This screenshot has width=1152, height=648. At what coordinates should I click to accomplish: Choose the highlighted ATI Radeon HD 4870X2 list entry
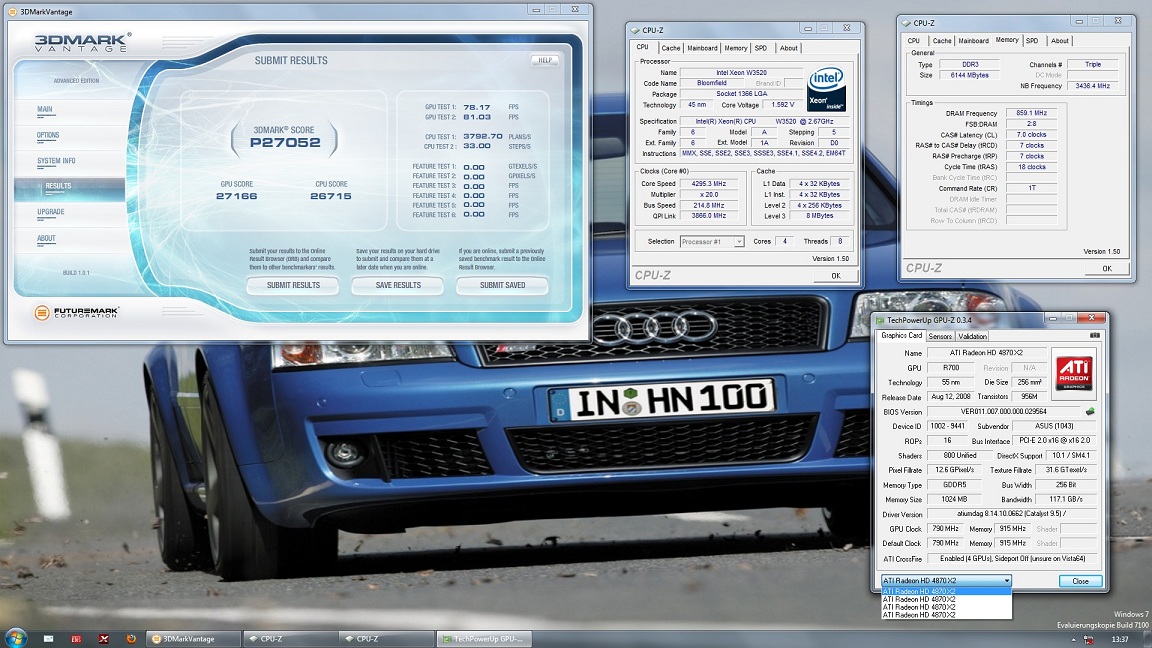pos(947,591)
